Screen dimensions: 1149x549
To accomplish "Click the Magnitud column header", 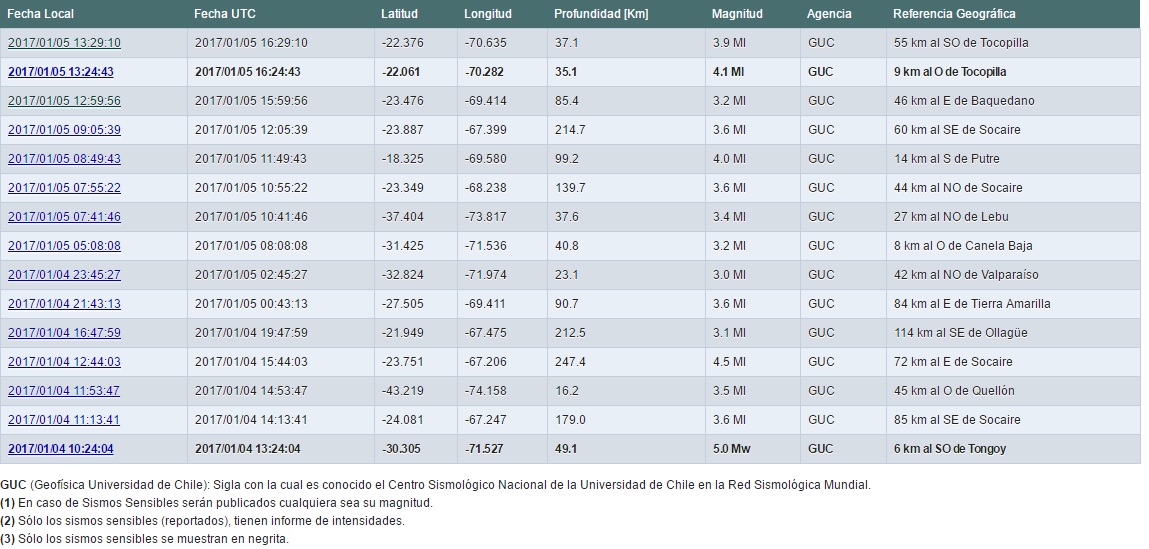I will (737, 14).
